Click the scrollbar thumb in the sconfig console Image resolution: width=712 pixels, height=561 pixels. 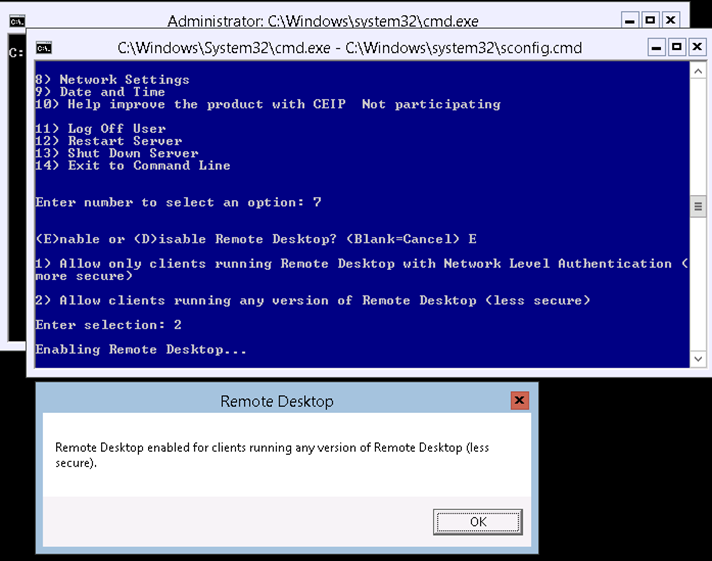coord(698,207)
